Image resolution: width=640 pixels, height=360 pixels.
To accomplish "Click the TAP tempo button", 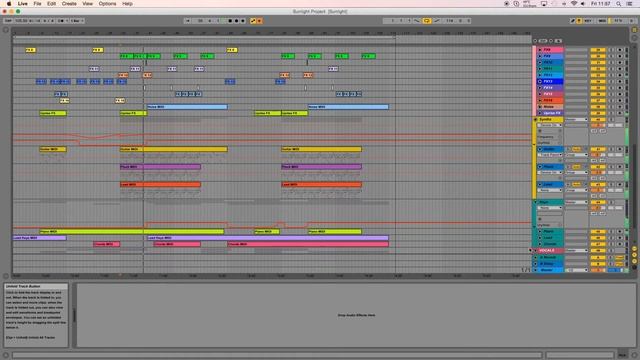I will 8,20.
